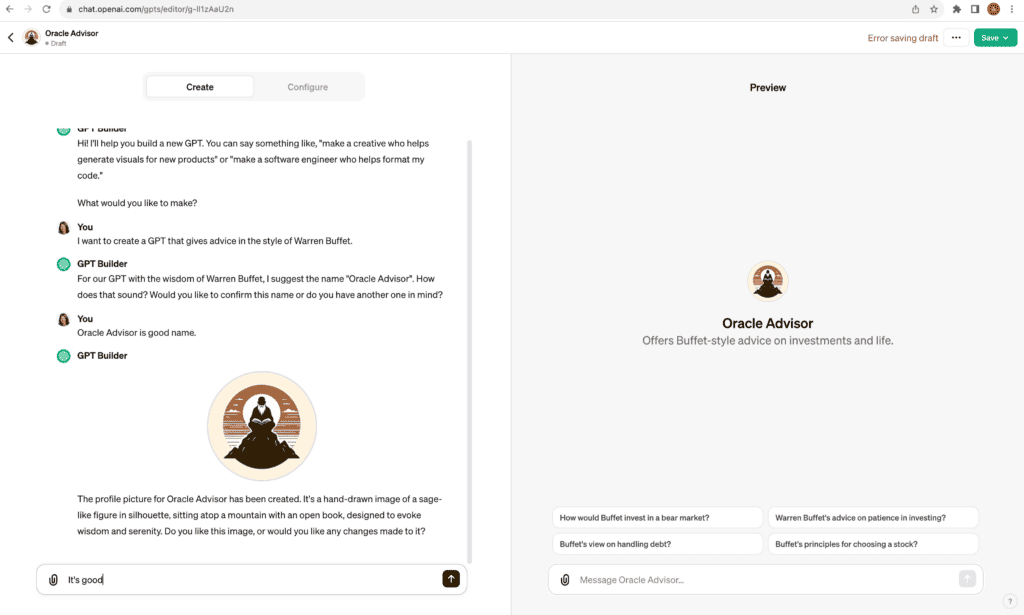This screenshot has height=615, width=1024.
Task: Click the Oracle Advisor avatar in the header
Action: (31, 37)
